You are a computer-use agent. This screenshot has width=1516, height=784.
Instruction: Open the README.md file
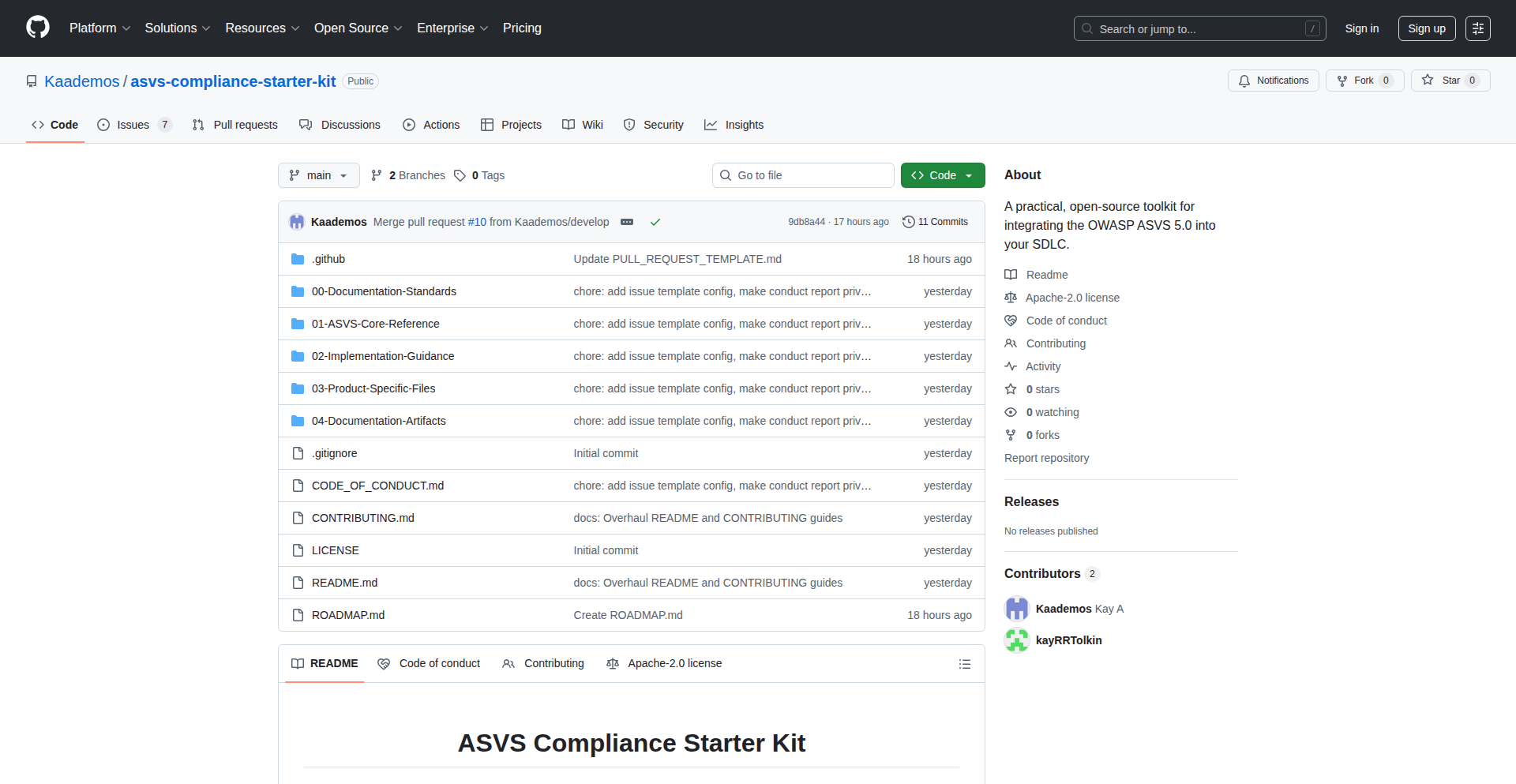coord(344,583)
